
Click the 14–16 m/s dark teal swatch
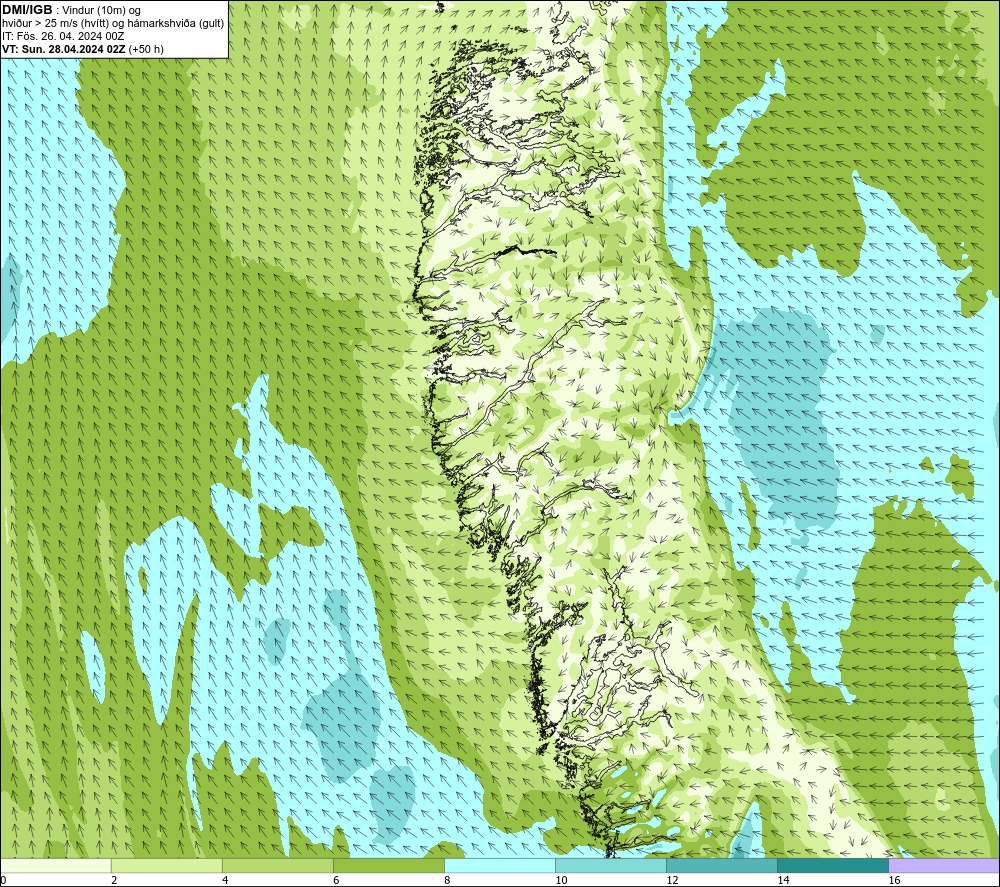833,865
